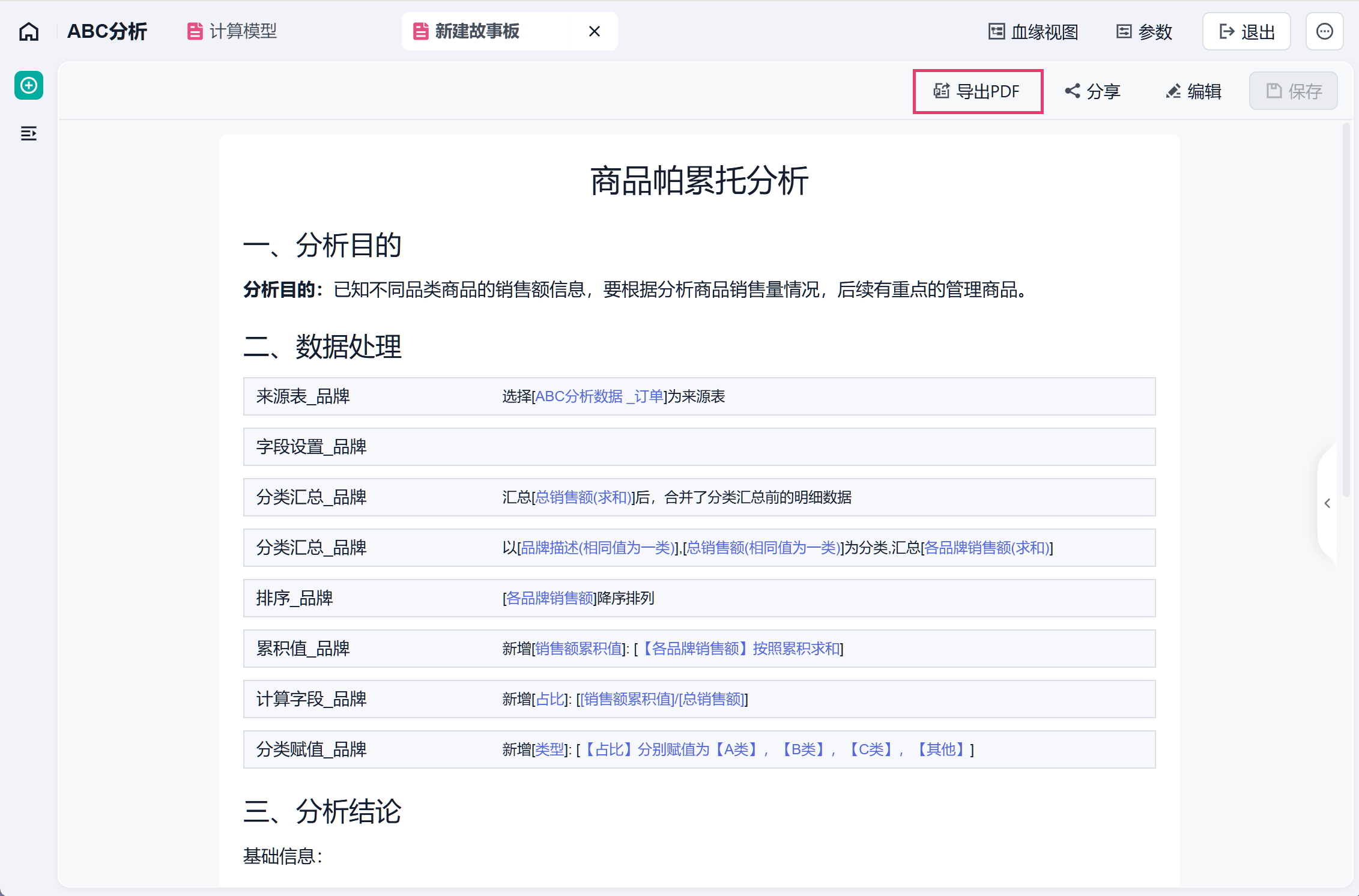Screen dimensions: 1359x896
Task: Select the 来源表_品牌 step name
Action: click(303, 396)
